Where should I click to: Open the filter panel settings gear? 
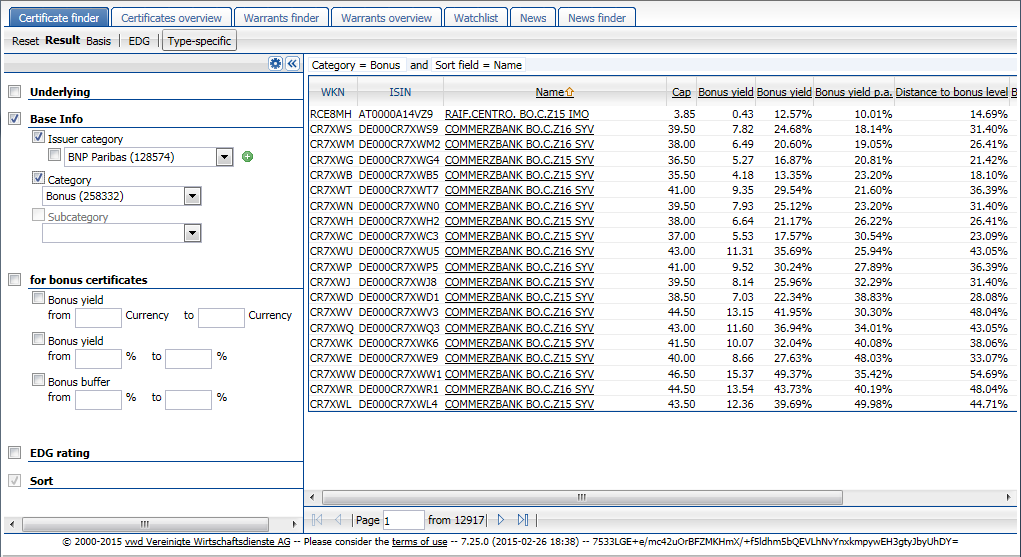tap(276, 63)
